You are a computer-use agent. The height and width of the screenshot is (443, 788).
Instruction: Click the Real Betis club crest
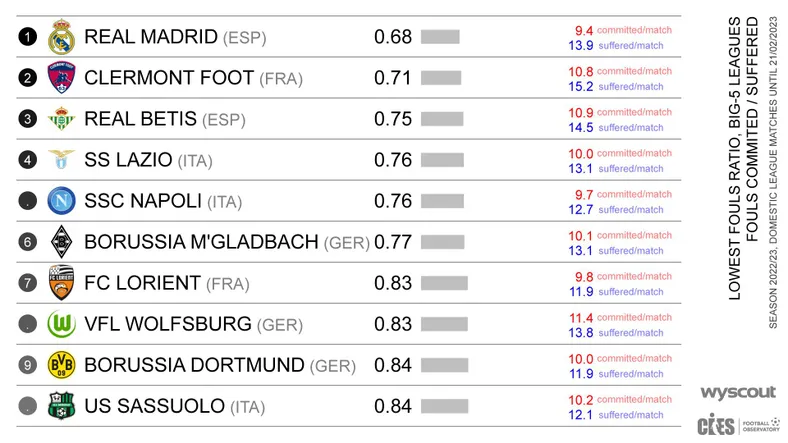(x=61, y=119)
